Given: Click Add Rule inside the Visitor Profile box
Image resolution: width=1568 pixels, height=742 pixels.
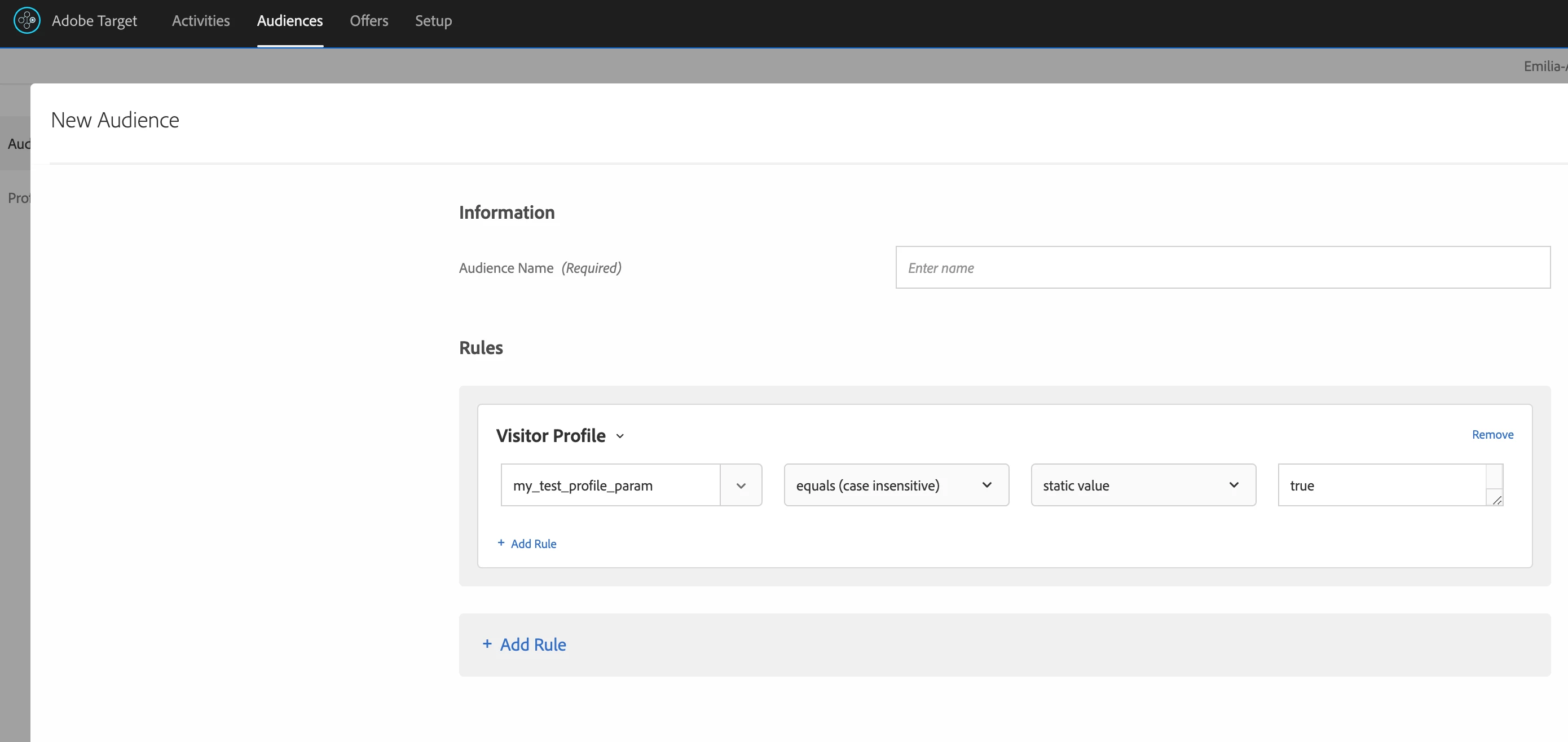Looking at the screenshot, I should coord(533,544).
